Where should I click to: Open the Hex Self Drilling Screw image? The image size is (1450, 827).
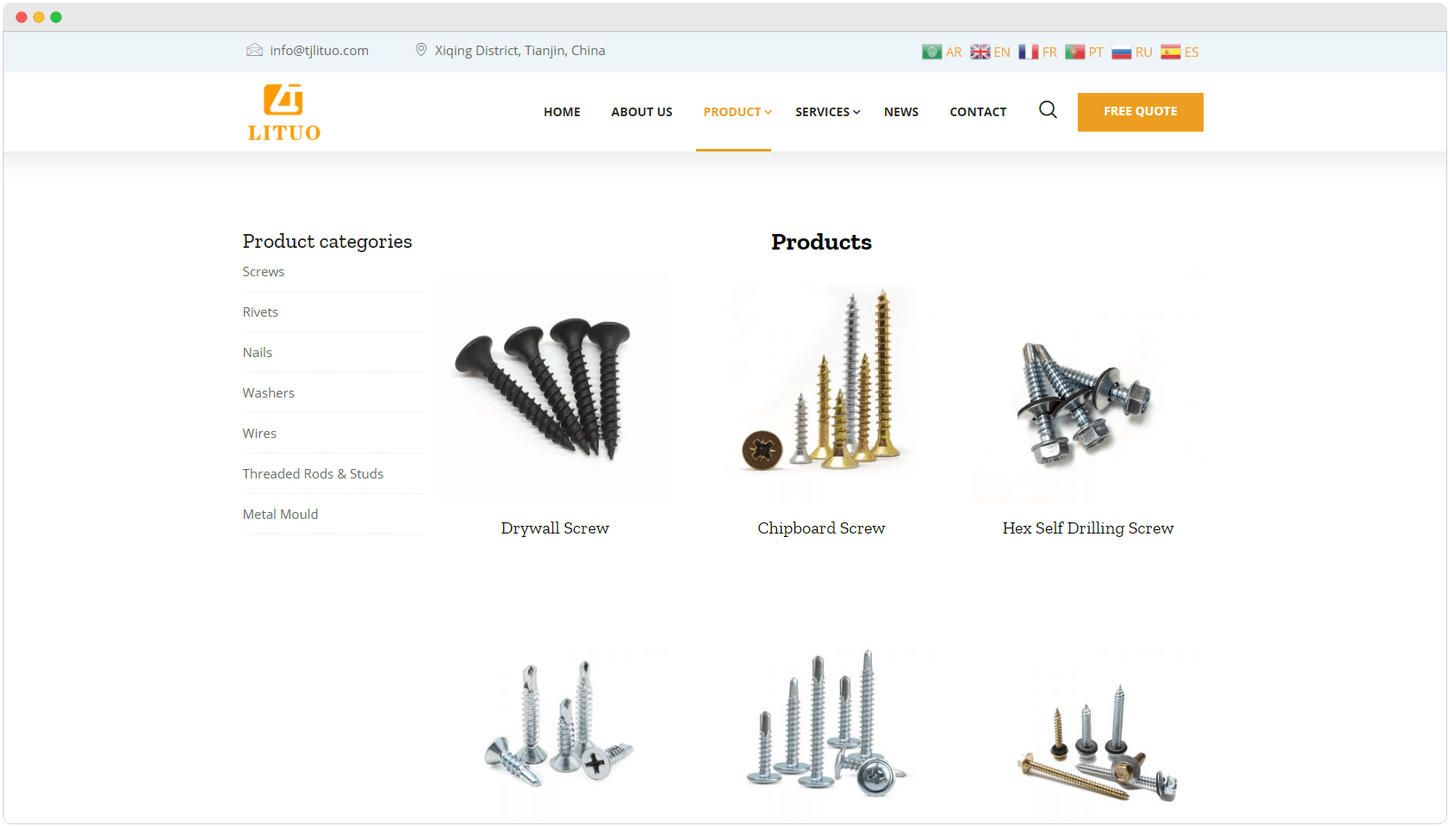(x=1088, y=387)
